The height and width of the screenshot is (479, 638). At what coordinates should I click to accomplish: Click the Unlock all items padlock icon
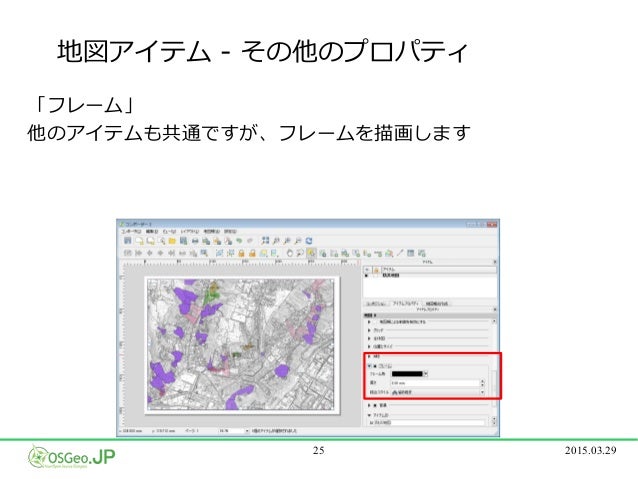coord(252,253)
